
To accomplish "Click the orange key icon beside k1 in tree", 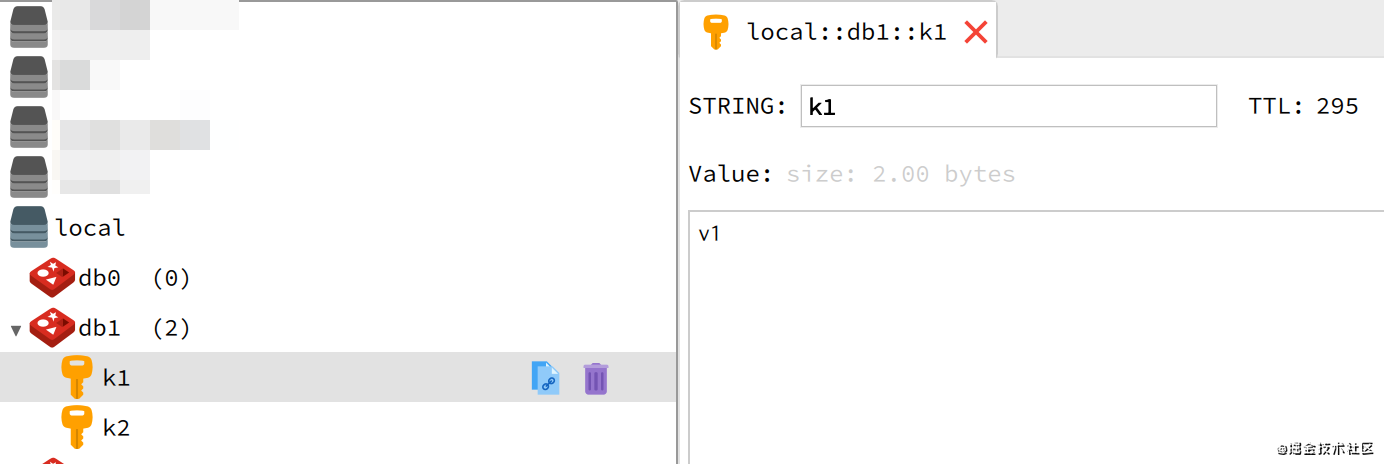I will (x=76, y=377).
